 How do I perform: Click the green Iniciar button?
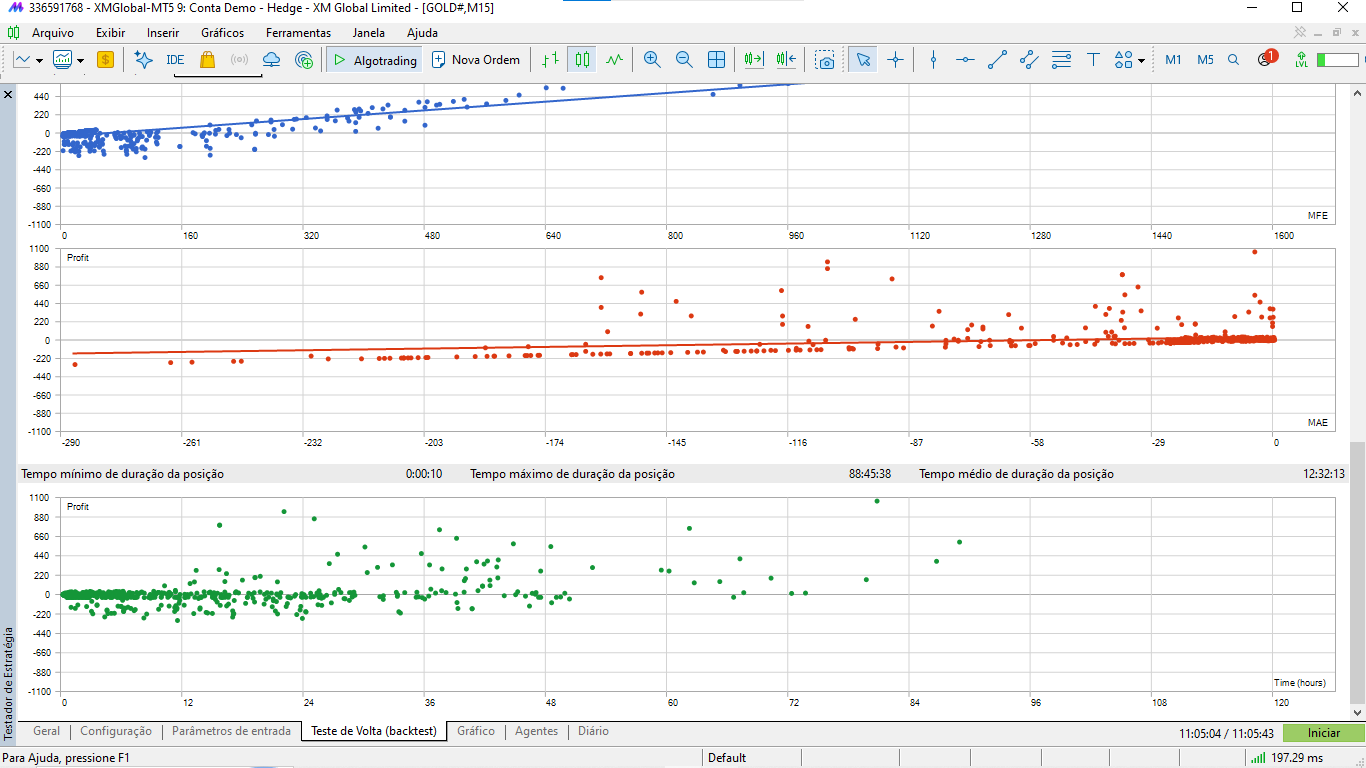1324,733
